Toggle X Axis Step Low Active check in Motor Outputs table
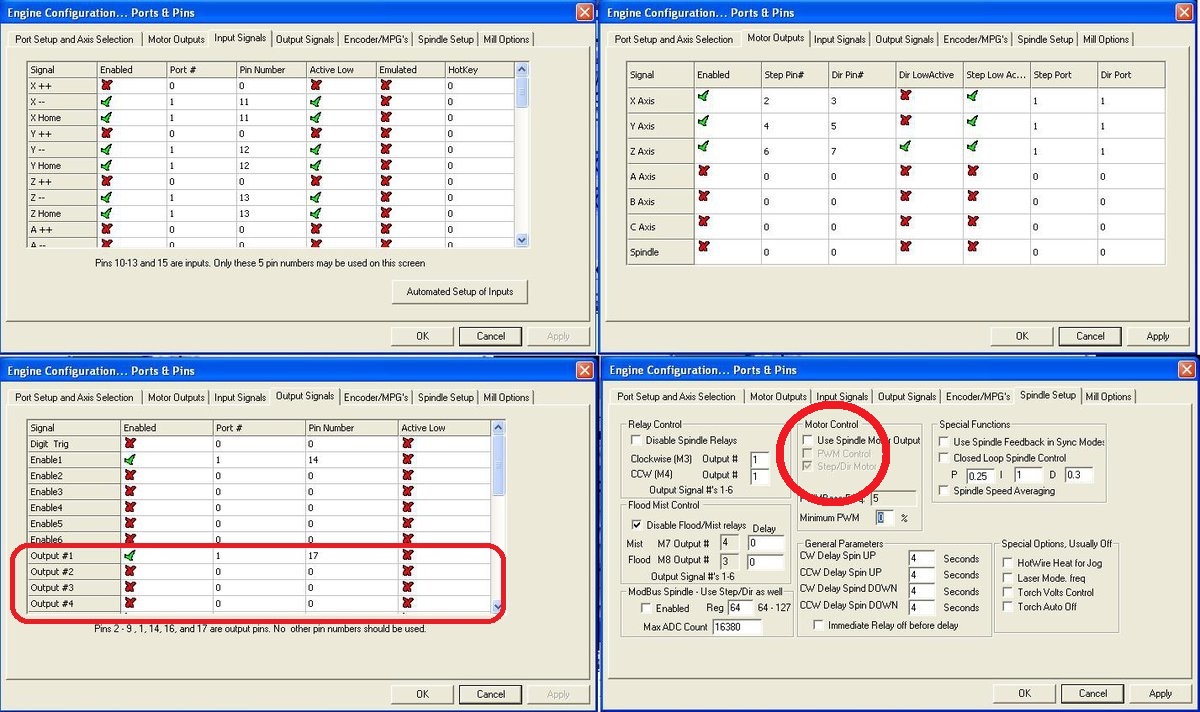This screenshot has width=1200, height=712. pos(973,96)
